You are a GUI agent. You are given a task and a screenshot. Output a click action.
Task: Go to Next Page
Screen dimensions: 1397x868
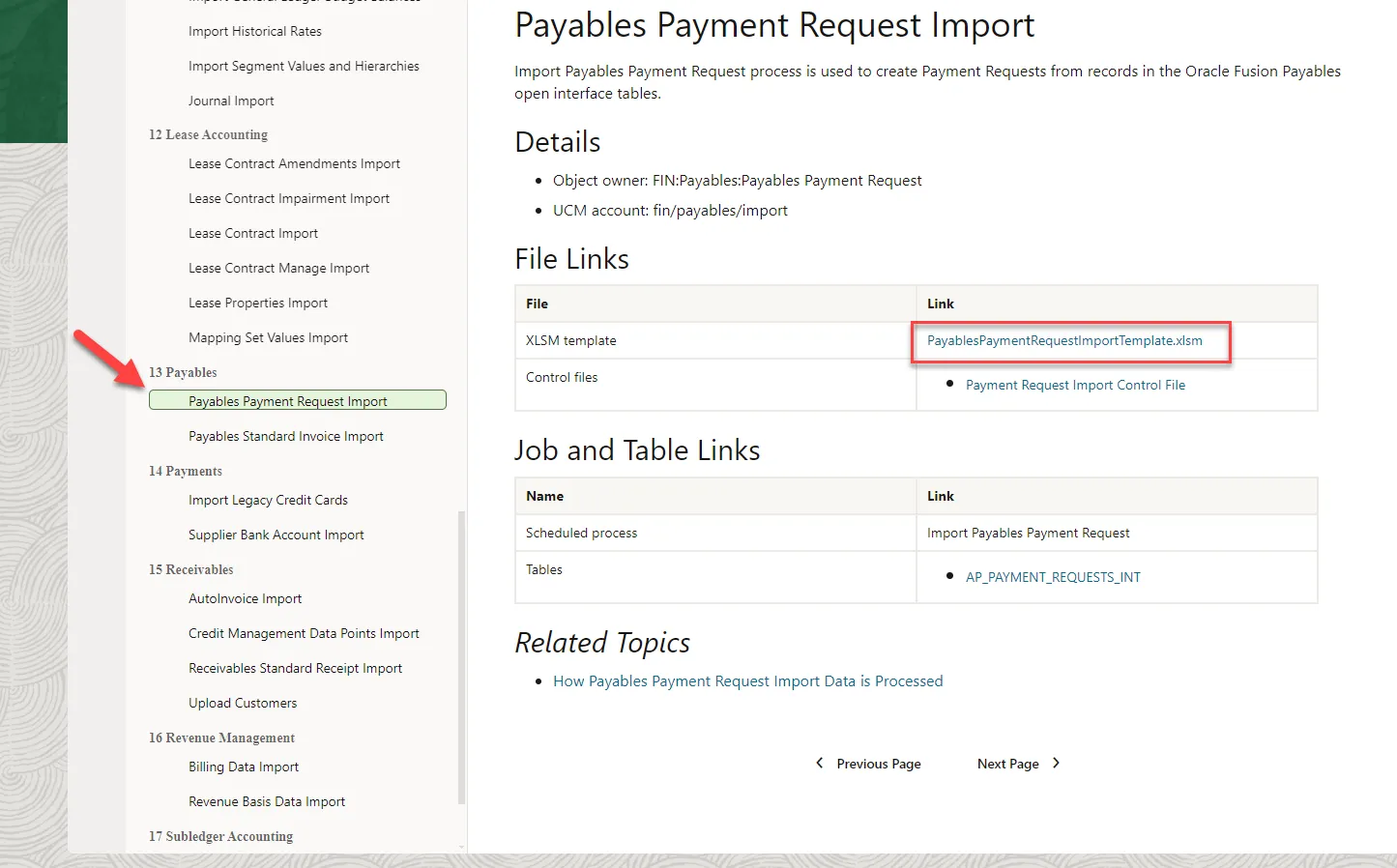(x=1008, y=764)
